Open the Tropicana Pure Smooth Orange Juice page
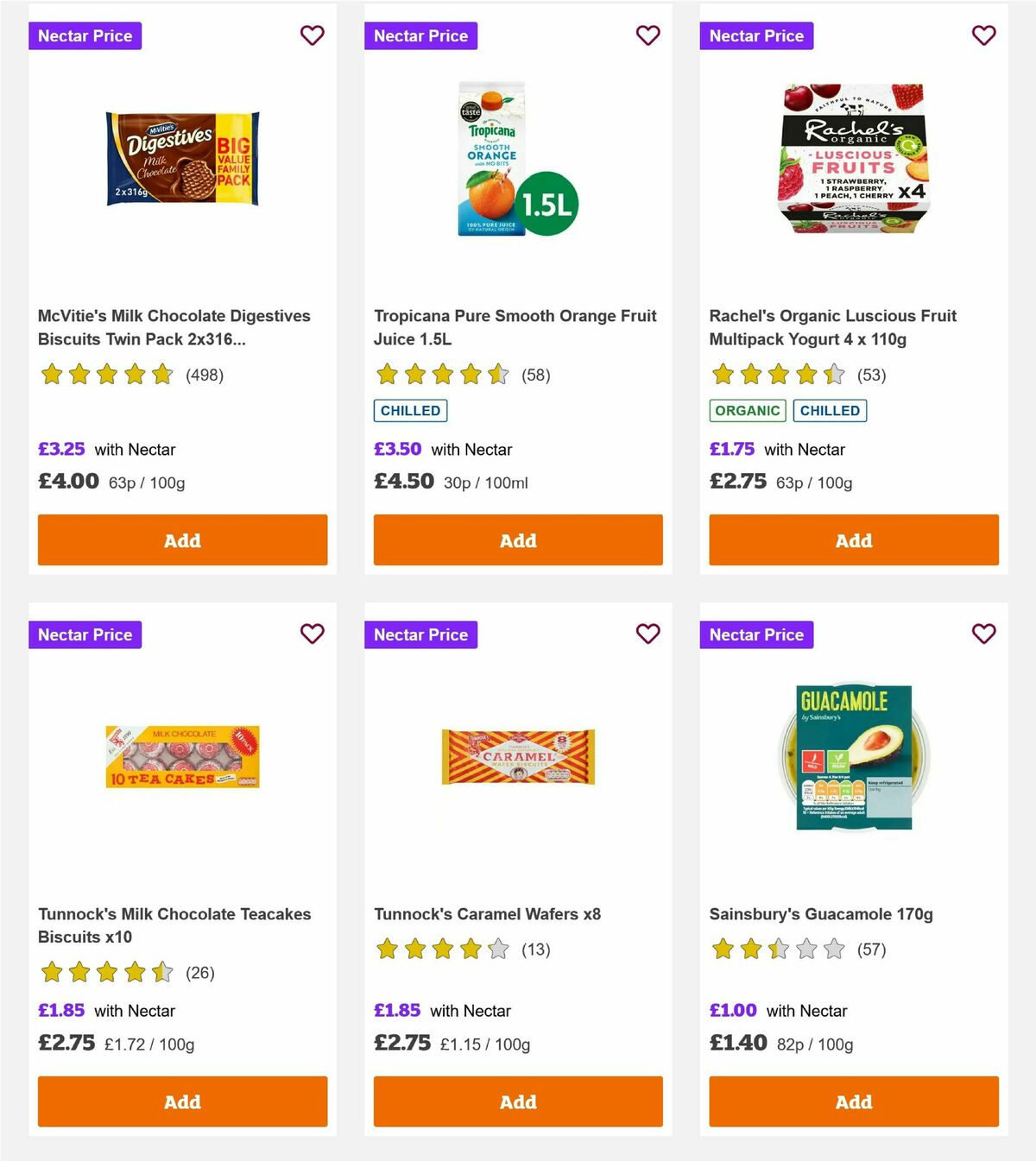This screenshot has width=1036, height=1161. click(515, 327)
